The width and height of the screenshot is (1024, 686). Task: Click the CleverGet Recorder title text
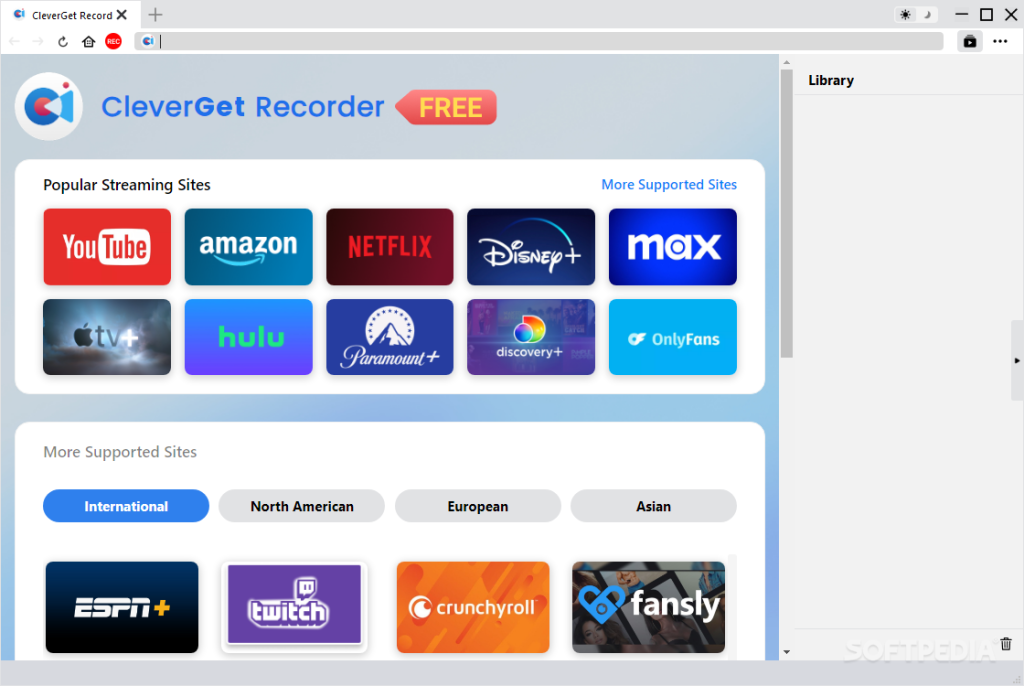click(x=242, y=106)
